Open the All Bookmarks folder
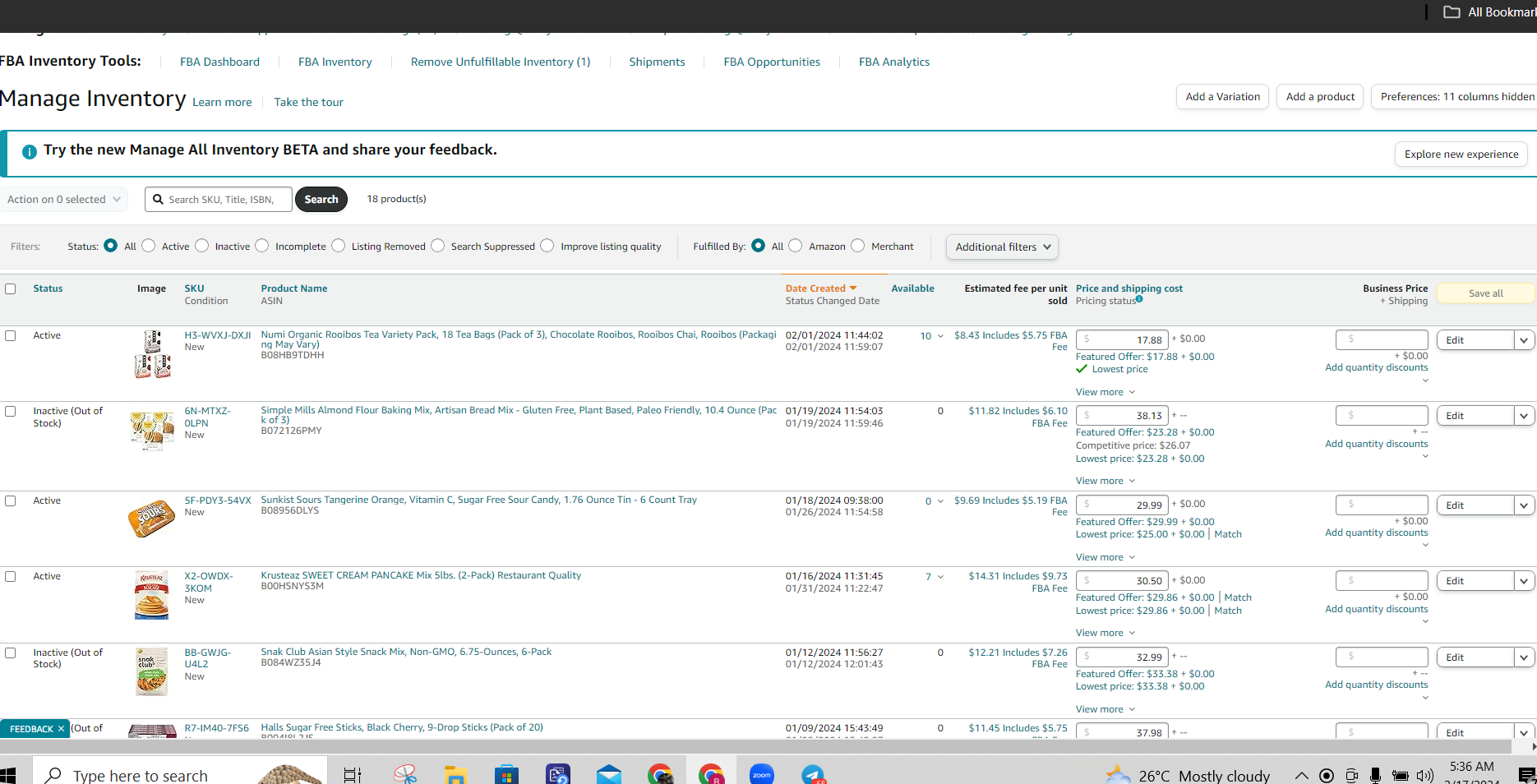This screenshot has height=784, width=1537. click(x=1489, y=12)
